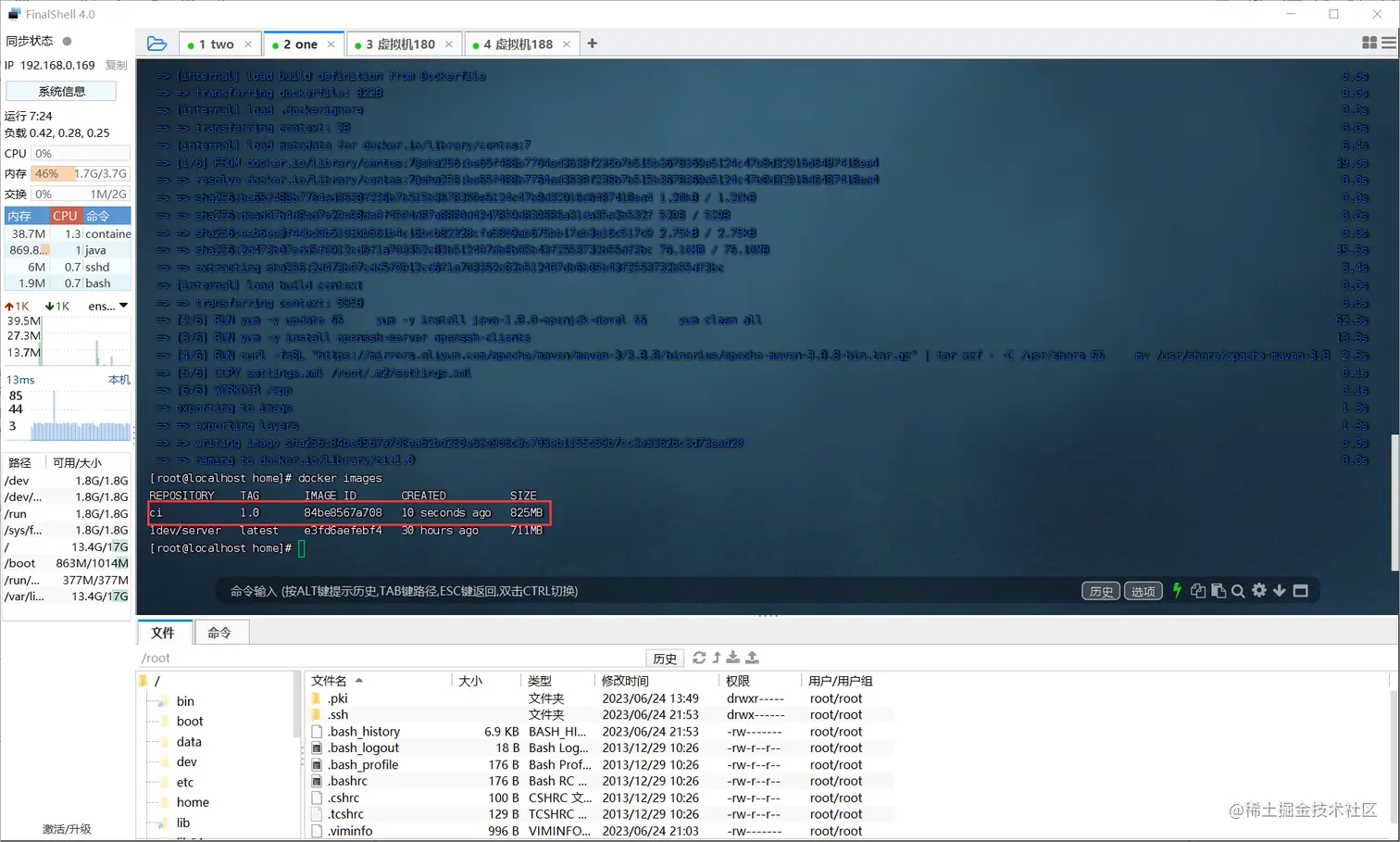Select the .bash_history file row

[600, 732]
